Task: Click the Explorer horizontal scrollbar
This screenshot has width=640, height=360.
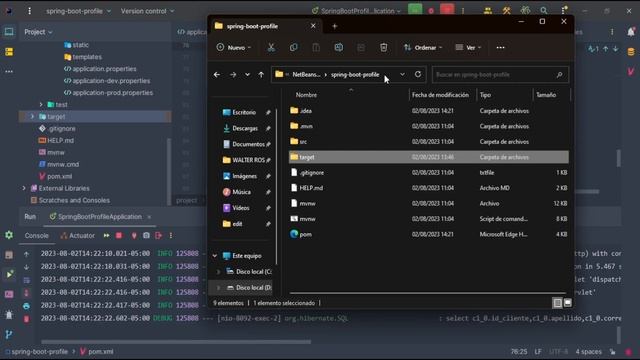Action: coord(427,293)
